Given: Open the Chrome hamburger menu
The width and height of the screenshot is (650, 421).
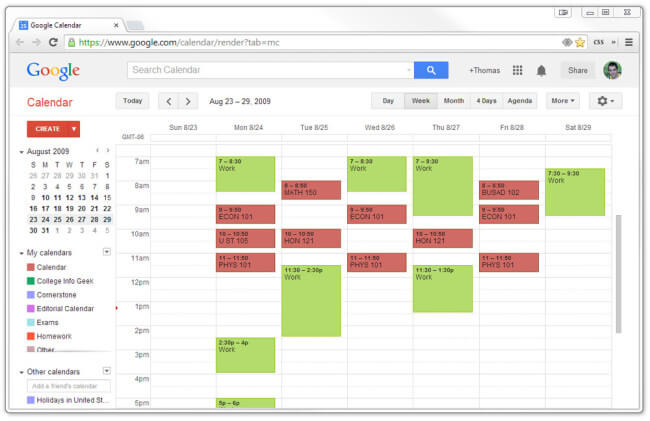Looking at the screenshot, I should pyautogui.click(x=629, y=42).
